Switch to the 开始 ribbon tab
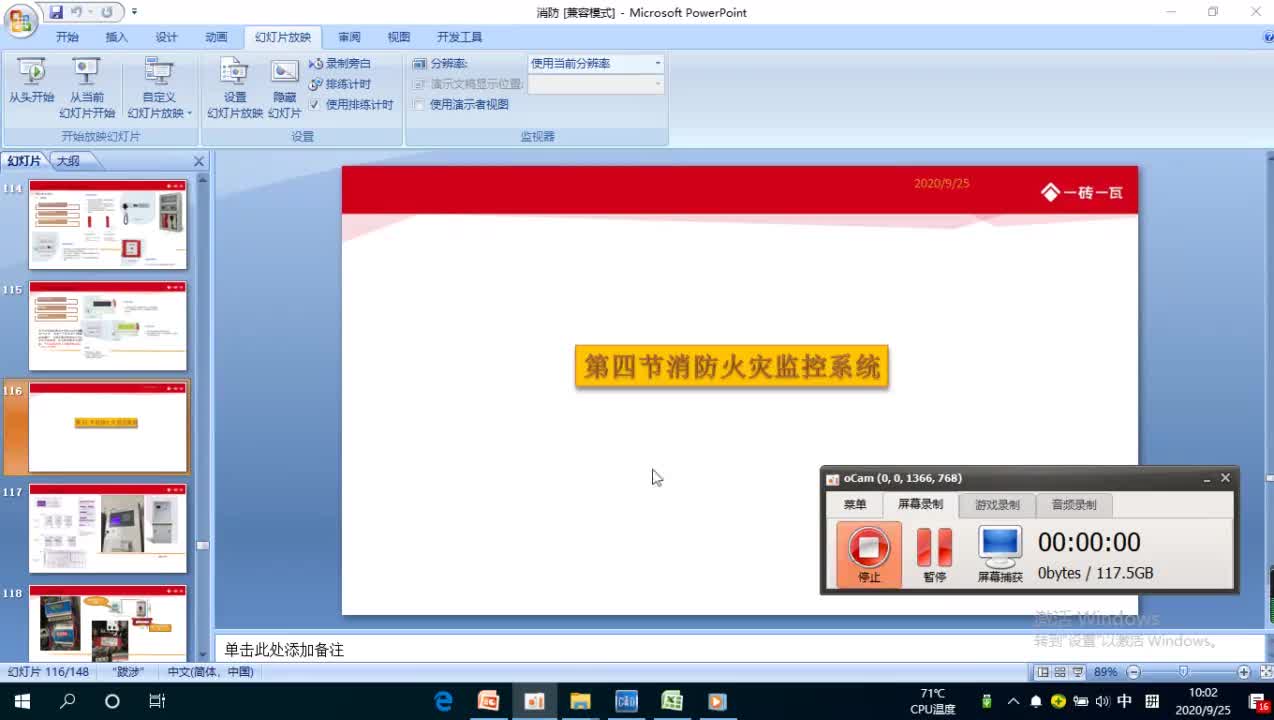 point(67,37)
